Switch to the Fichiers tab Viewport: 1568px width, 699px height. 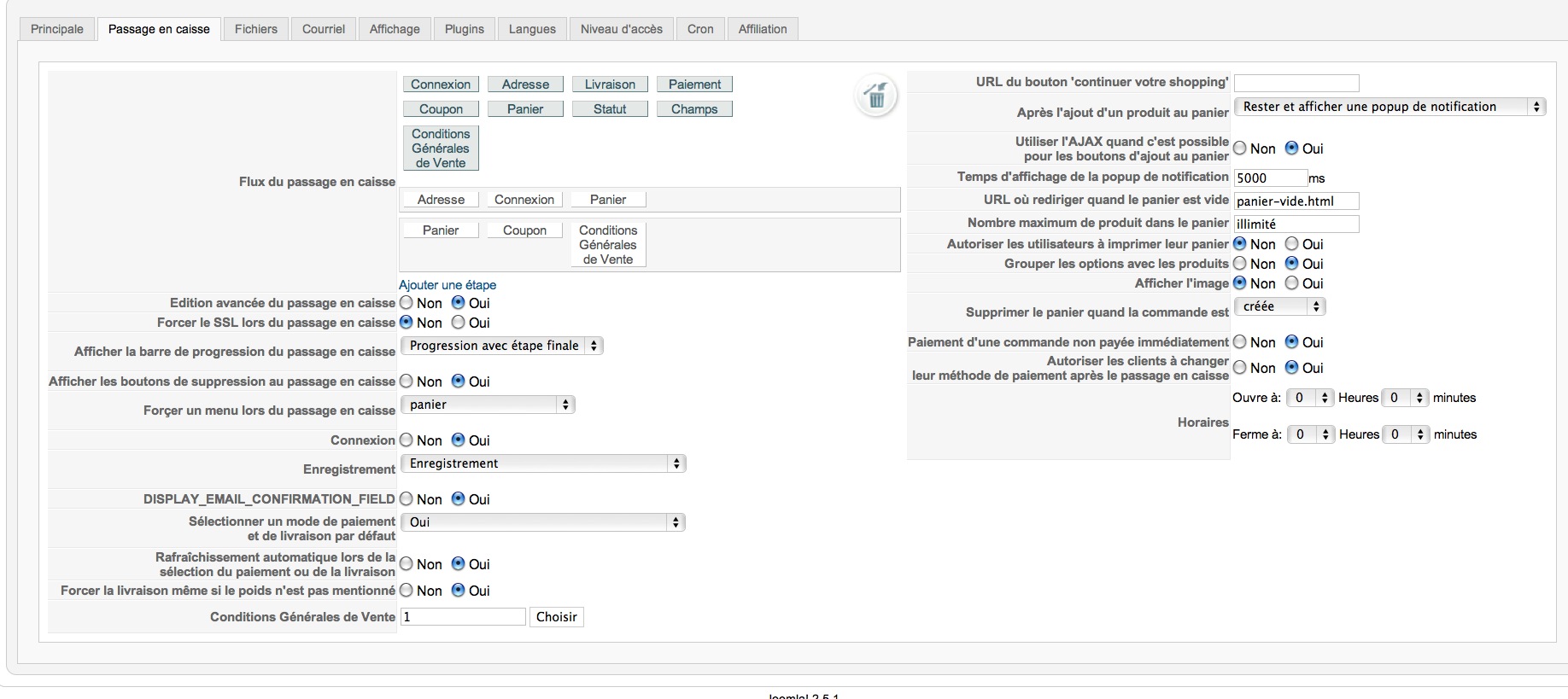coord(256,29)
